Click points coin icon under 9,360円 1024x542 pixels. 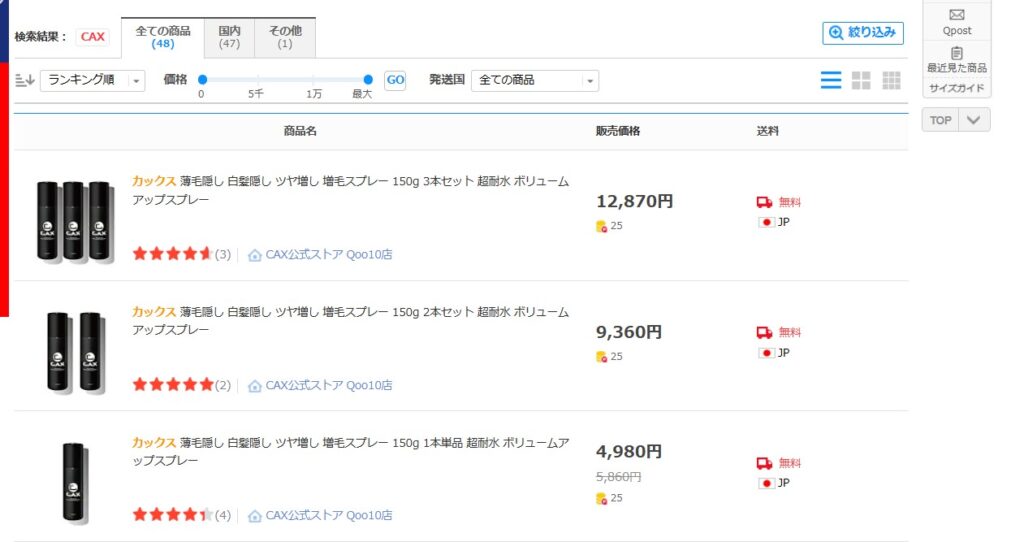(601, 357)
